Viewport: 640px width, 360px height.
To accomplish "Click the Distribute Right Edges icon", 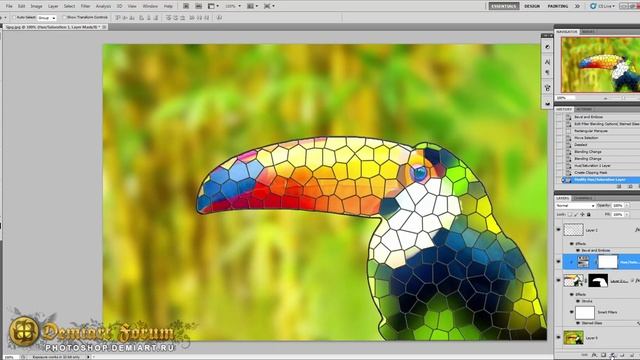I will (x=206, y=18).
